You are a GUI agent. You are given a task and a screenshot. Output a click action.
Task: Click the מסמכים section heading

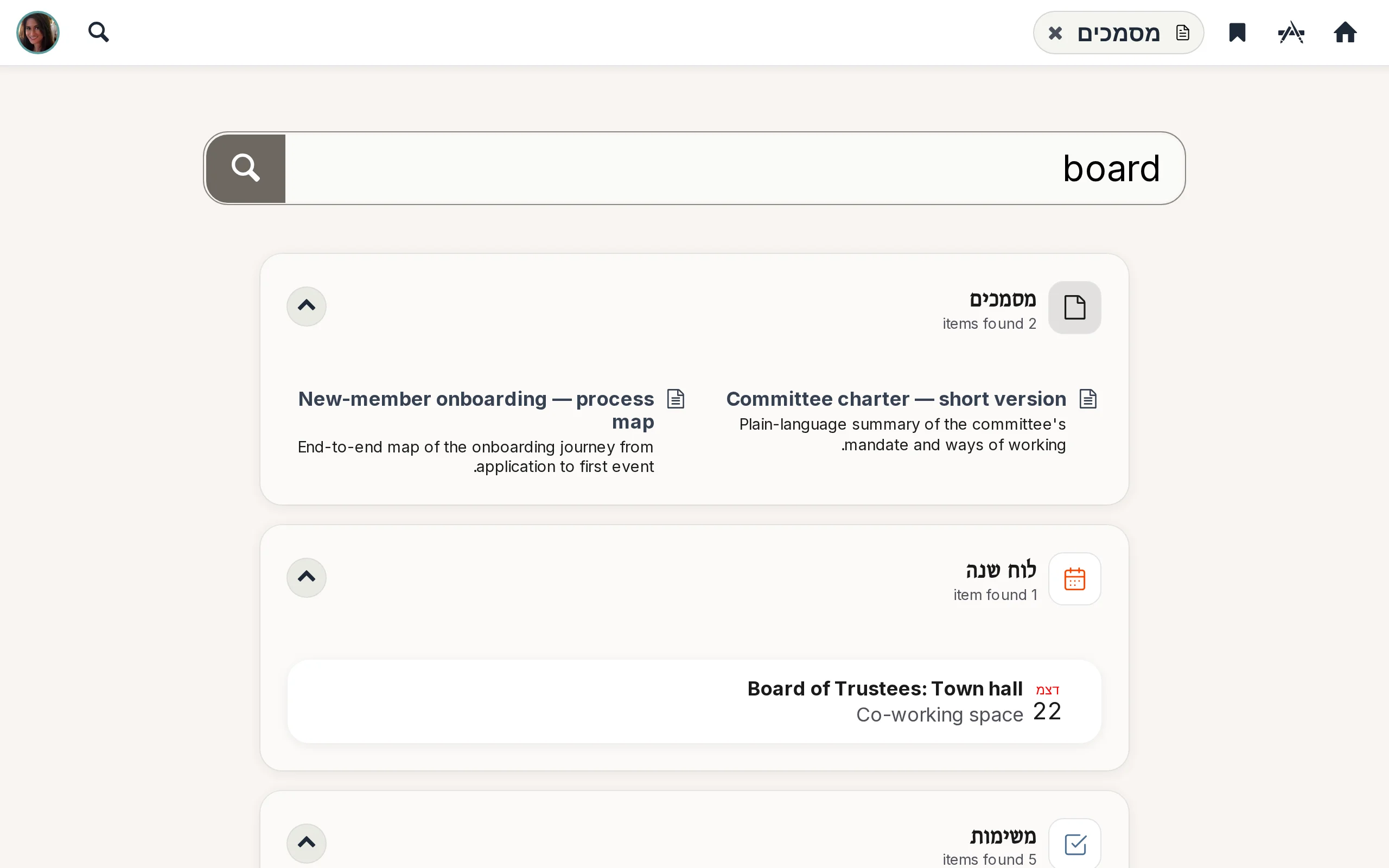pos(1003,299)
